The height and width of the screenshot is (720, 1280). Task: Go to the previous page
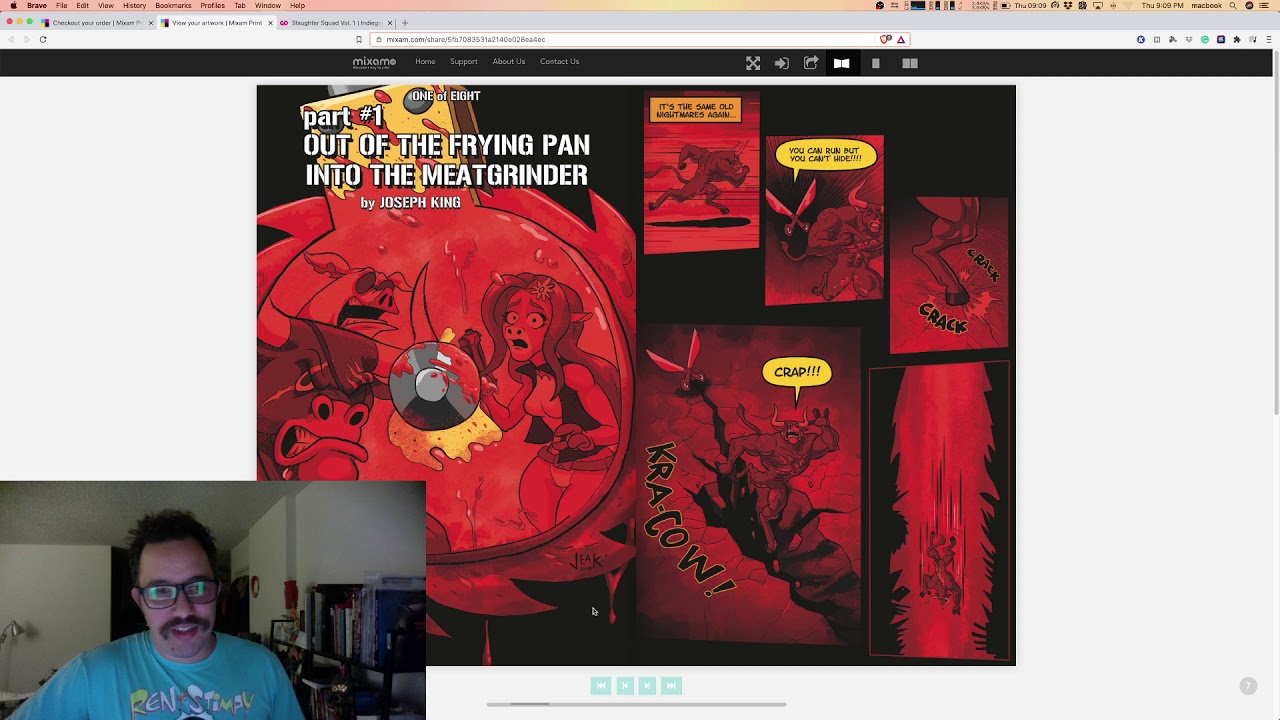[624, 685]
